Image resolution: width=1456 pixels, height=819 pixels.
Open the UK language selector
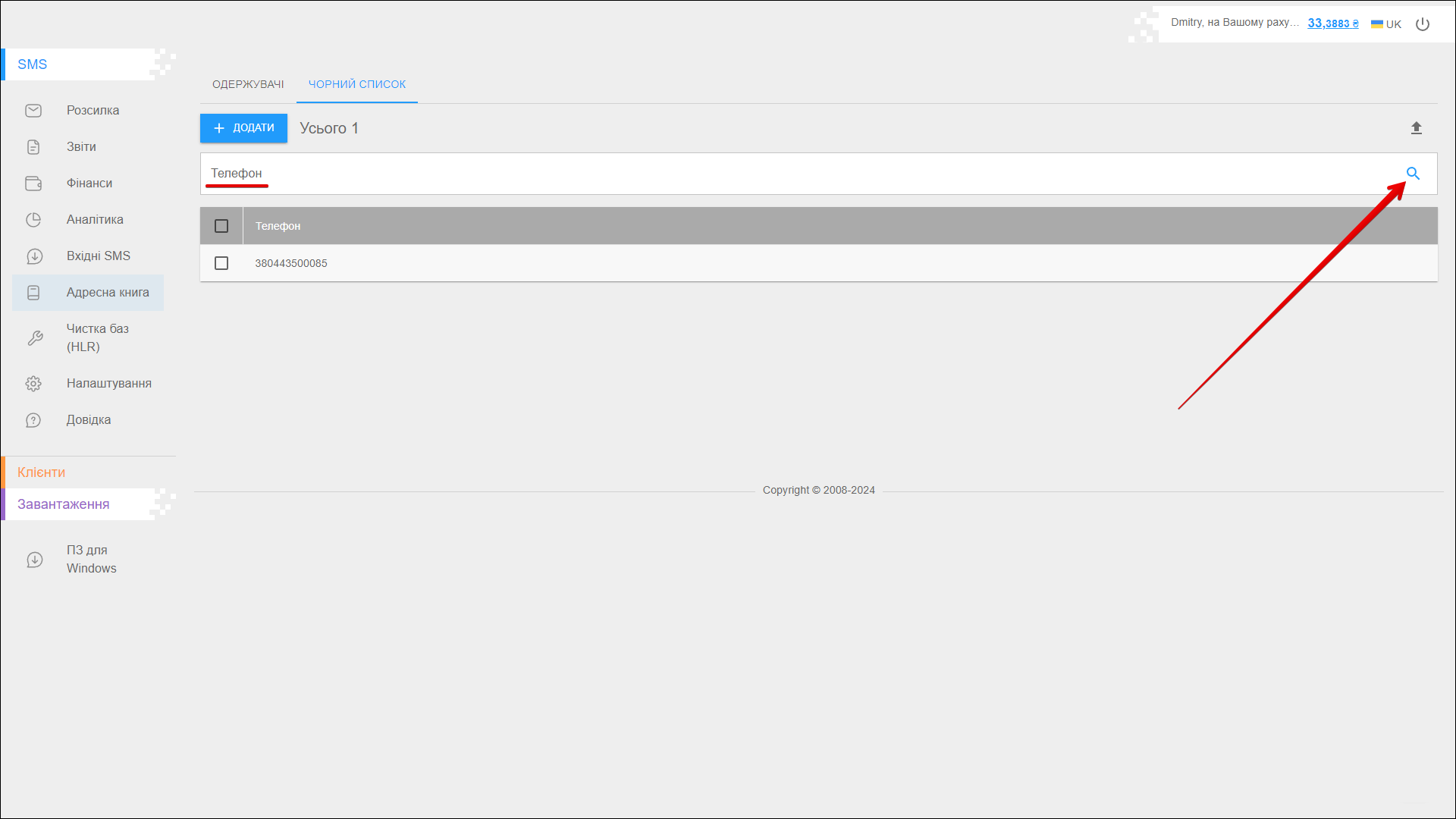pyautogui.click(x=1386, y=24)
